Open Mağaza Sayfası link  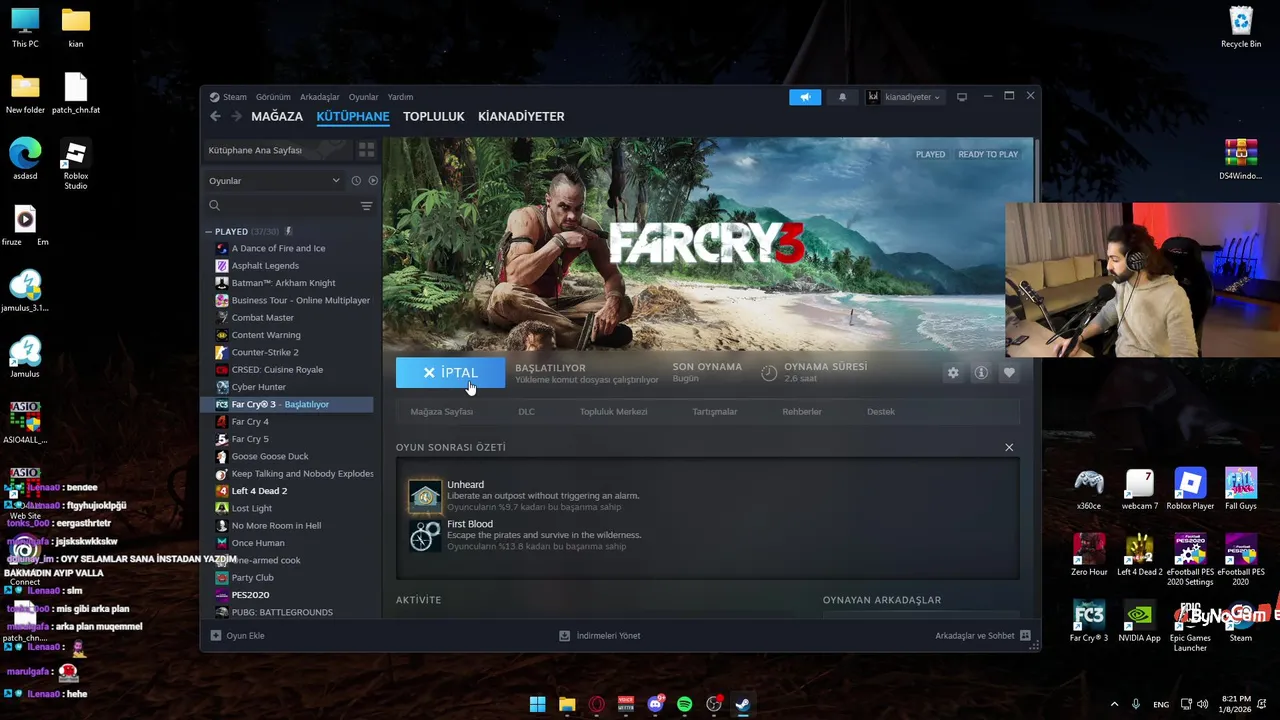[x=442, y=412]
